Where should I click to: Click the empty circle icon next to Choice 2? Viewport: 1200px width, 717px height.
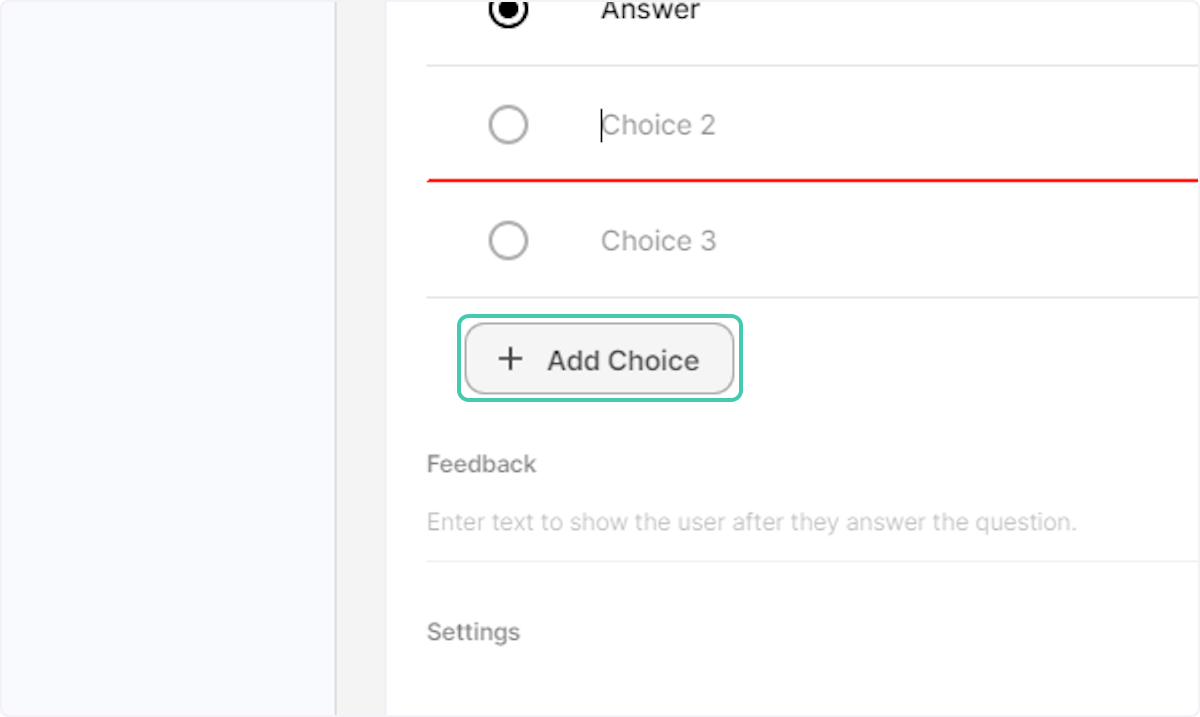tap(508, 124)
